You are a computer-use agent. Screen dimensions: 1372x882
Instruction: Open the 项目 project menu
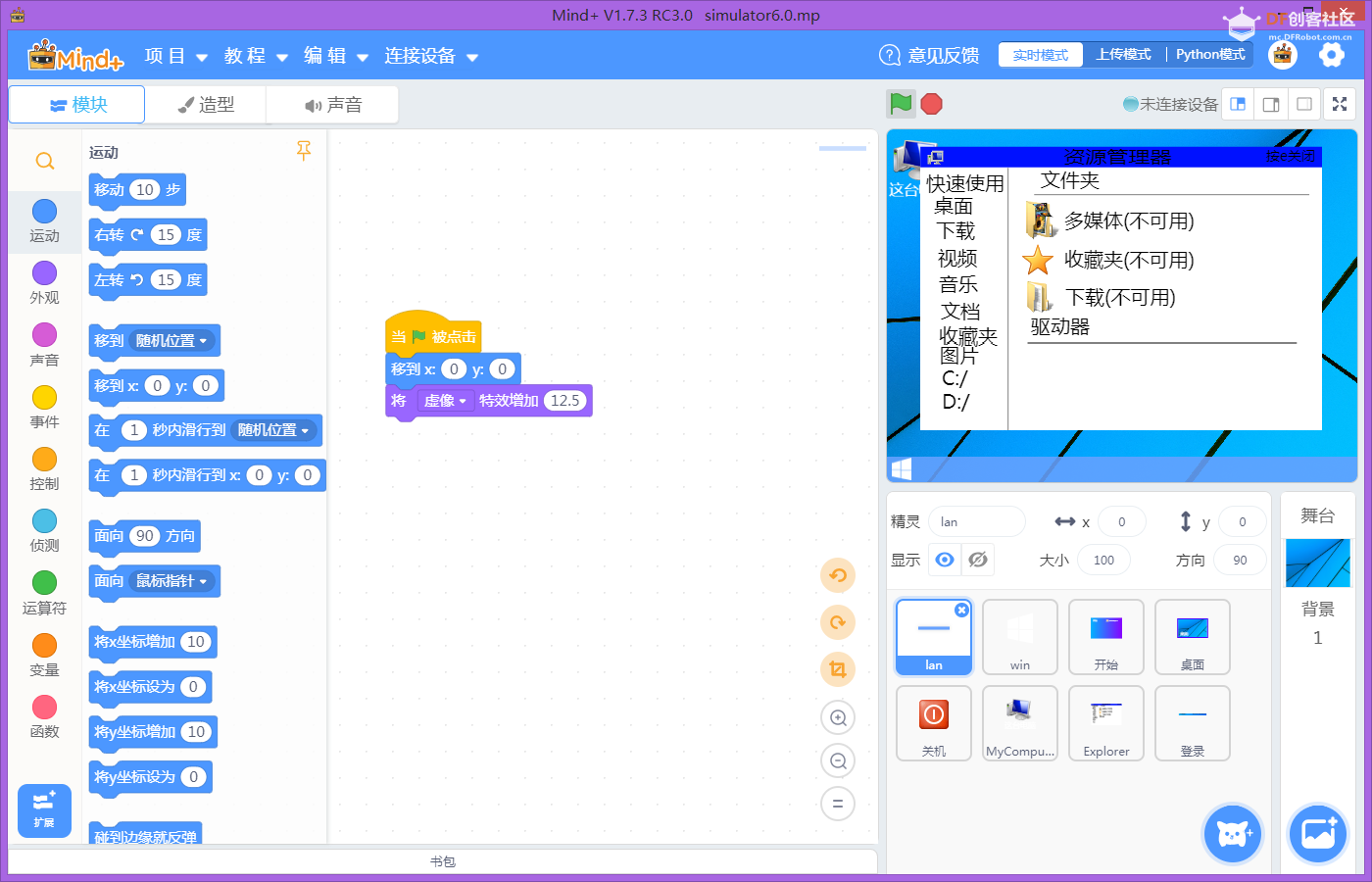point(175,56)
